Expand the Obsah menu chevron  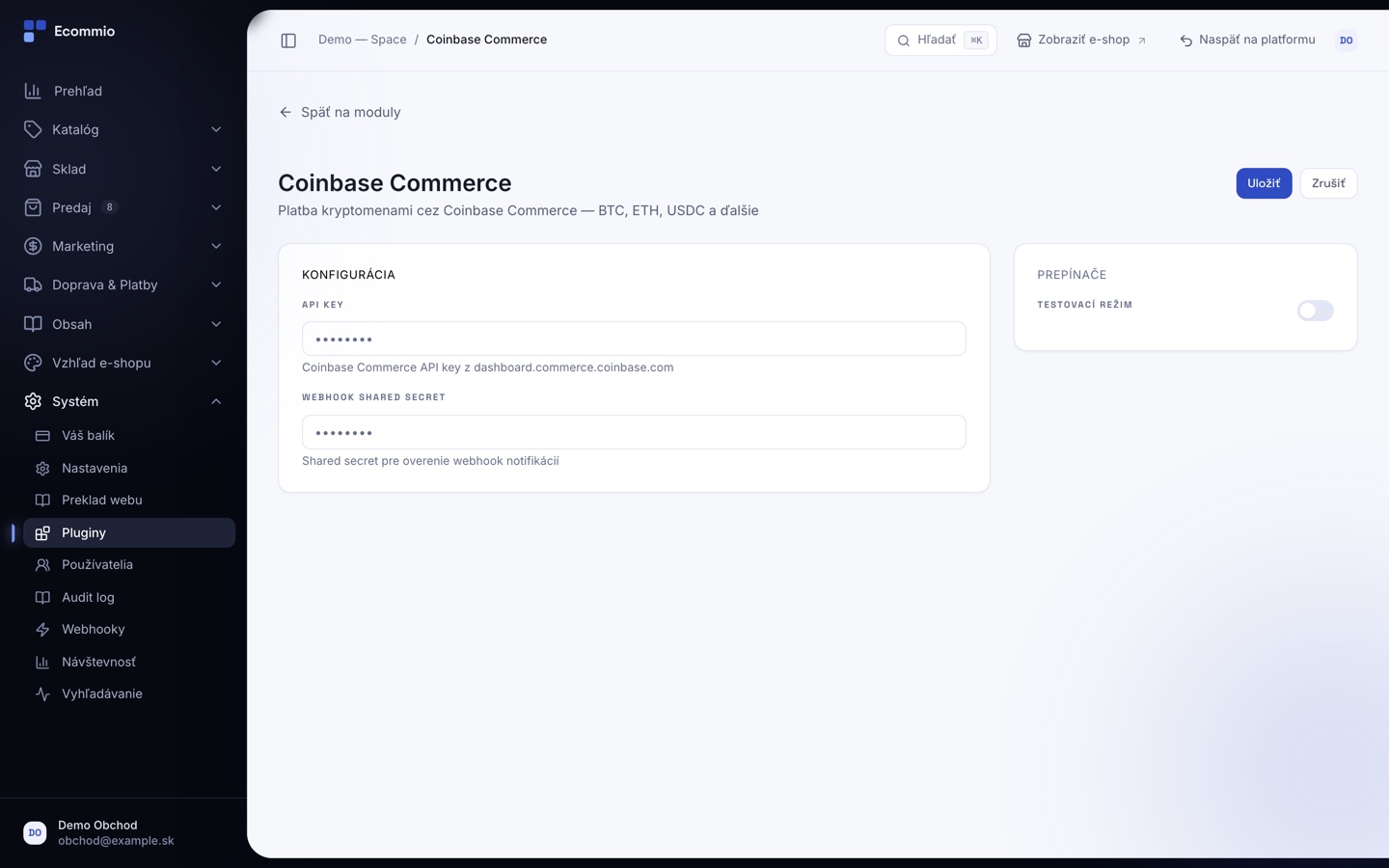pos(216,324)
